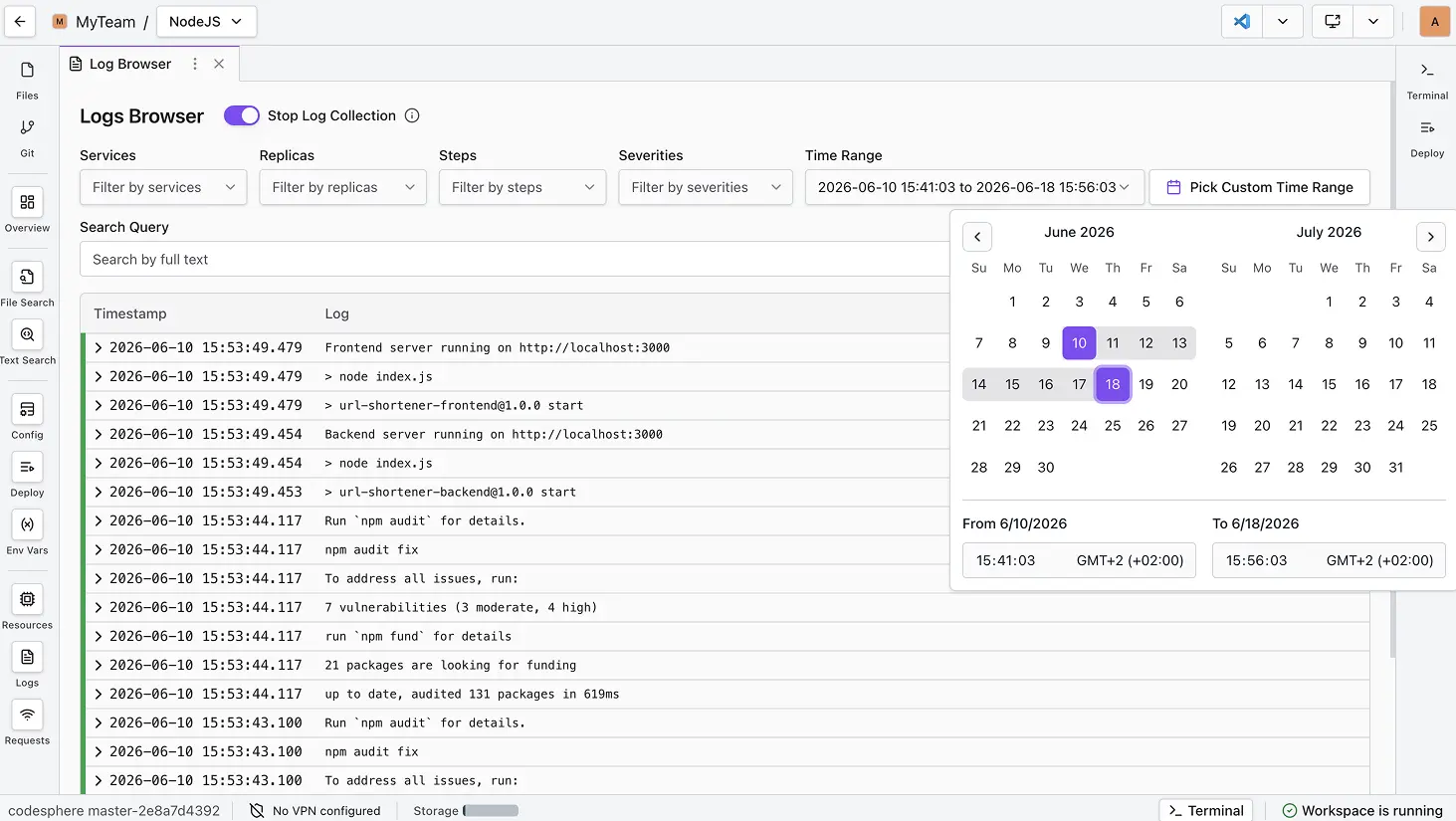Open the dropdown arrow next to monitor icon
The image size is (1456, 821).
[1373, 21]
